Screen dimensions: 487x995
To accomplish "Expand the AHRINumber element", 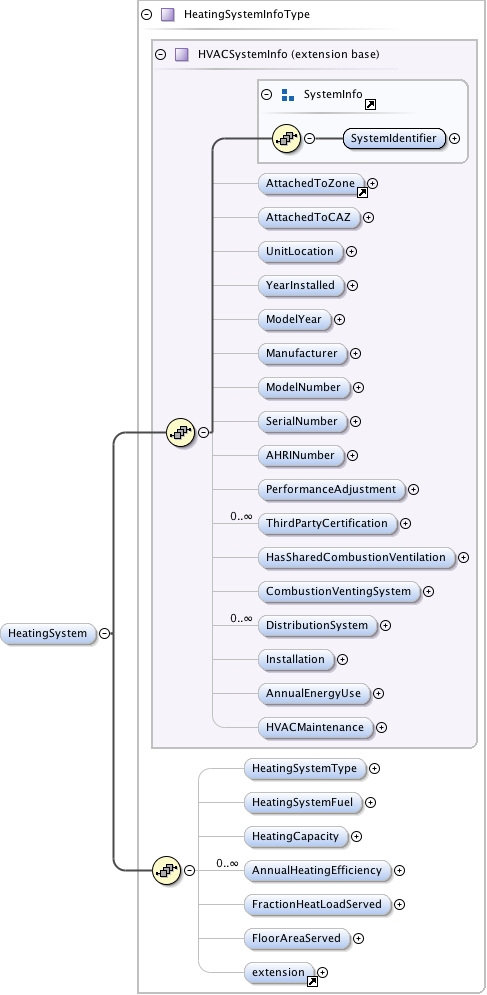I will [352, 455].
